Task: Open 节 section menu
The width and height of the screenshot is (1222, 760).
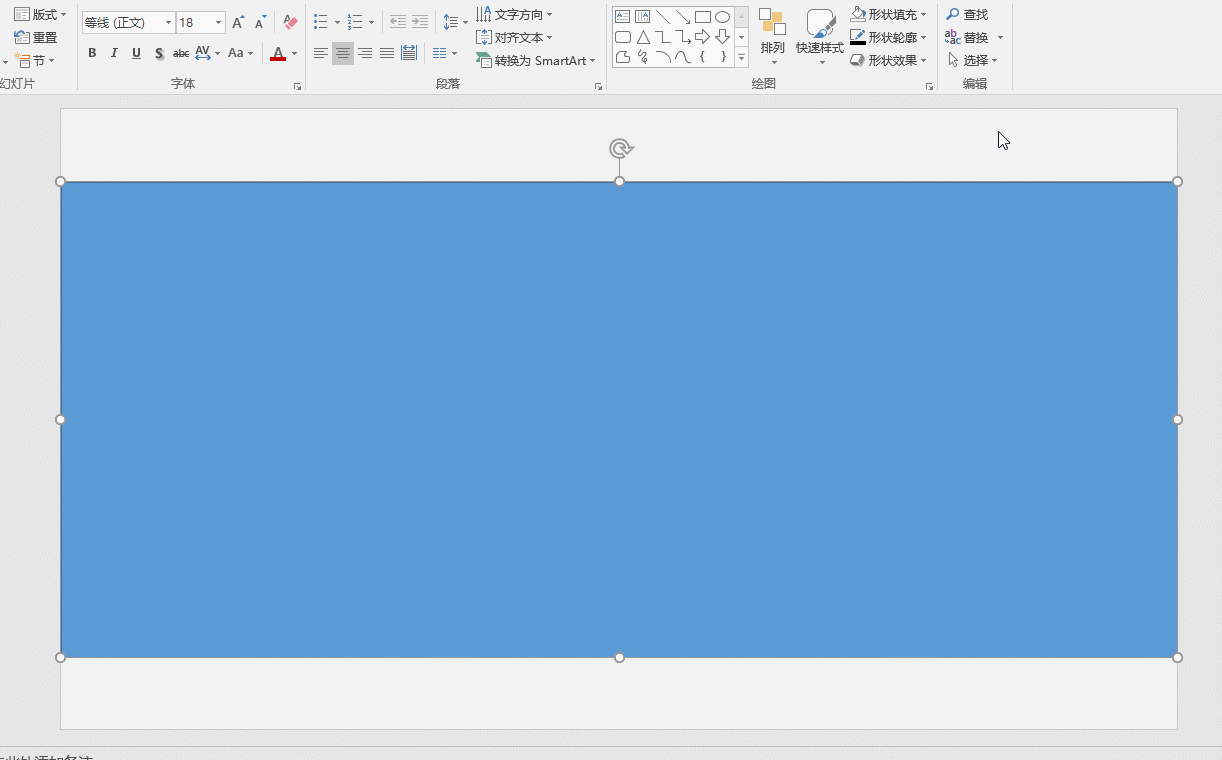Action: [x=35, y=60]
